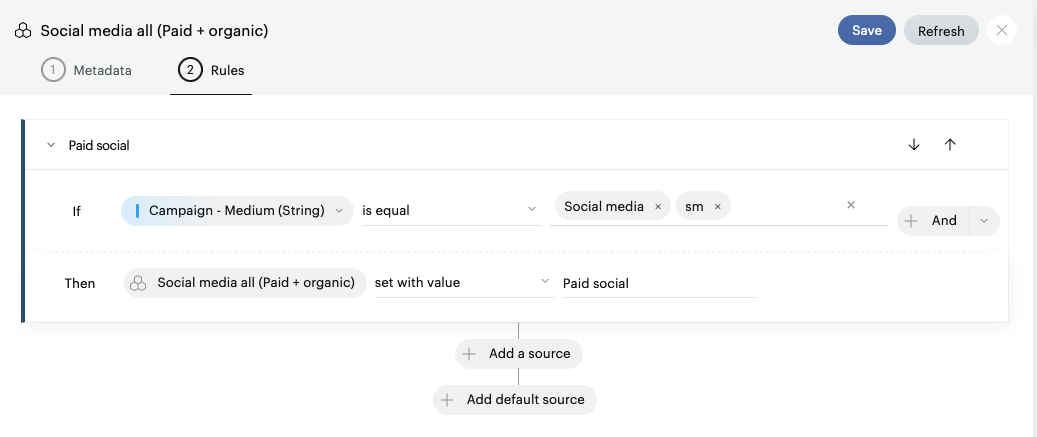Open the 'is equal' operator dropdown
Screen dimensions: 1037x437
pyautogui.click(x=532, y=210)
